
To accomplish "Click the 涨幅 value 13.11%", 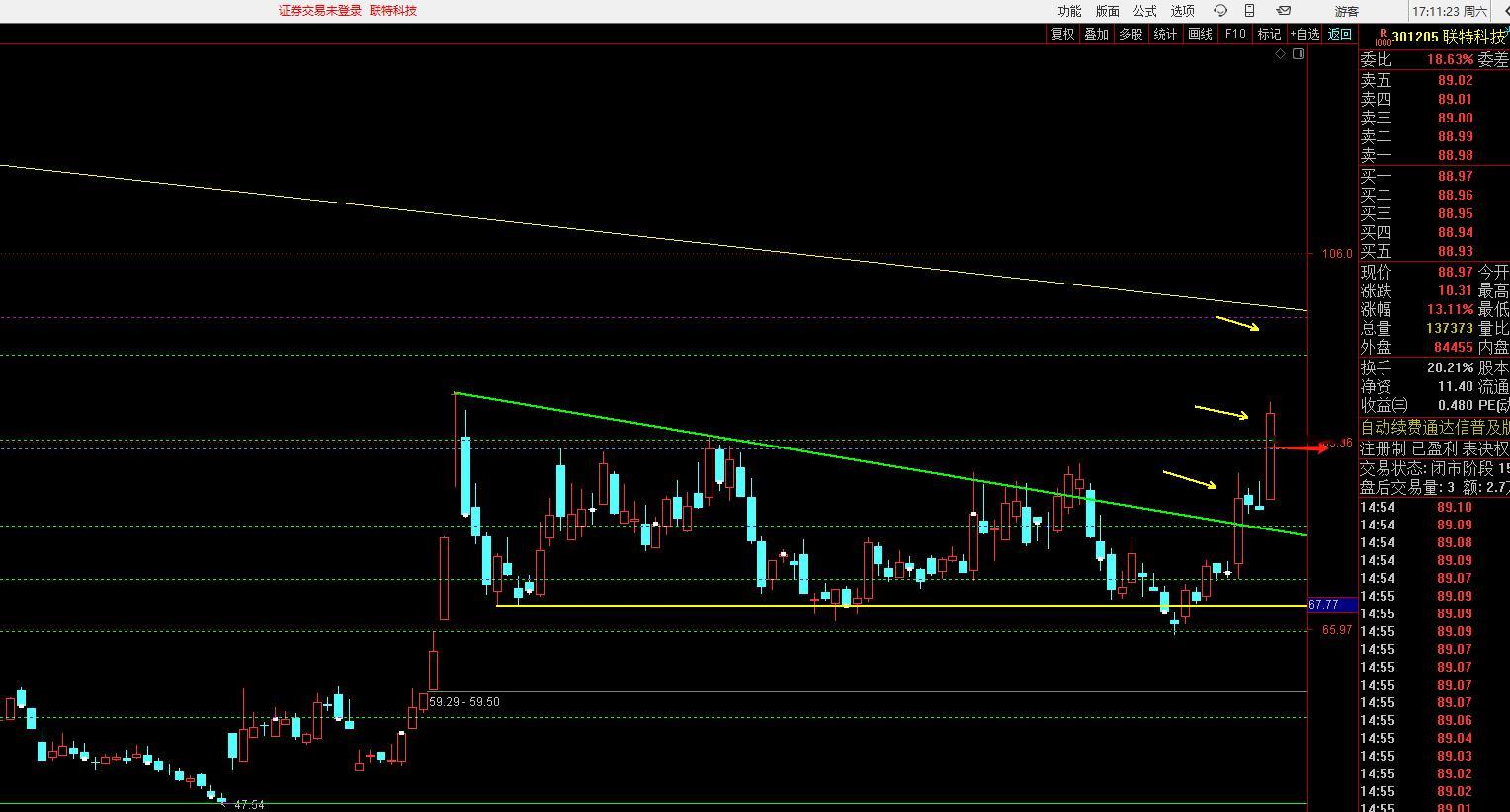I will tap(1450, 309).
